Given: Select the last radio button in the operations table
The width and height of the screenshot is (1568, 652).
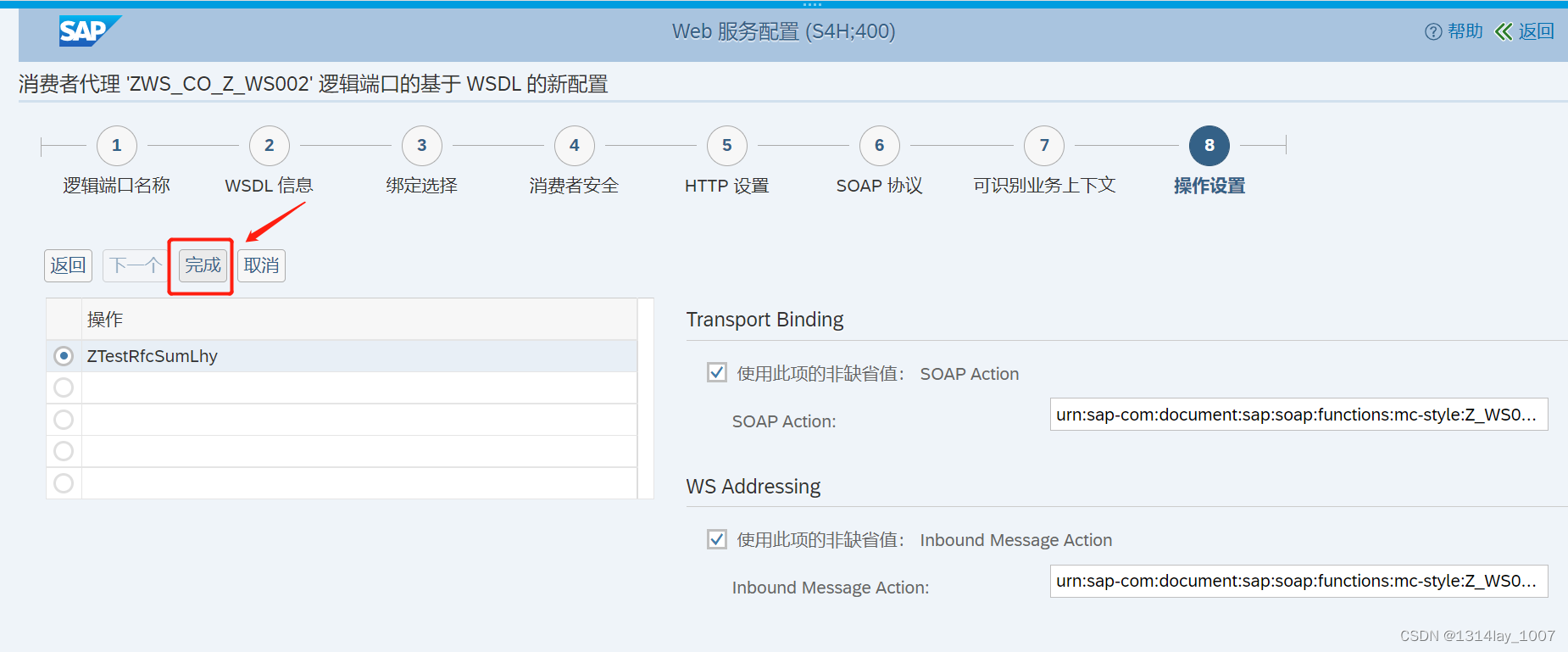Looking at the screenshot, I should [x=64, y=483].
